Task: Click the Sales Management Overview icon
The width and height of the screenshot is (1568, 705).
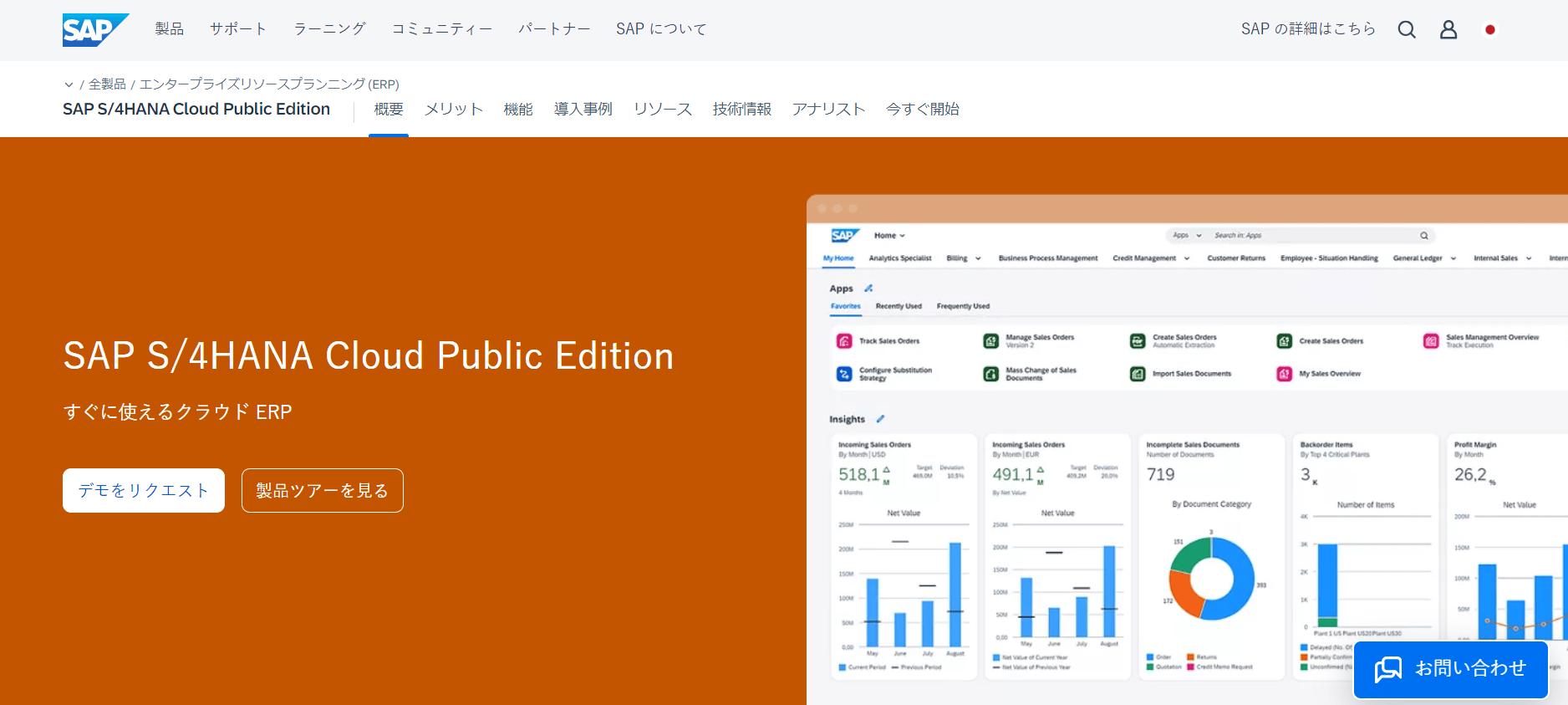Action: pyautogui.click(x=1431, y=341)
